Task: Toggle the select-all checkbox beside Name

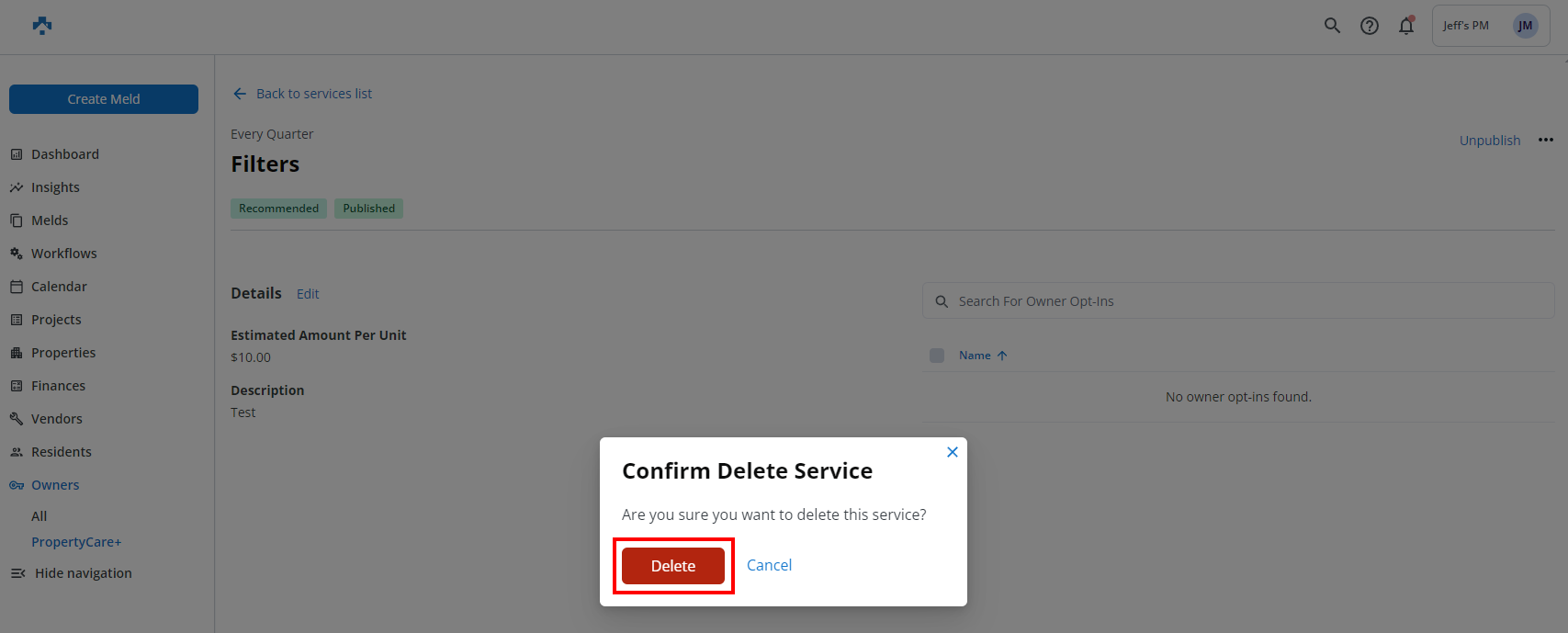Action: click(937, 356)
